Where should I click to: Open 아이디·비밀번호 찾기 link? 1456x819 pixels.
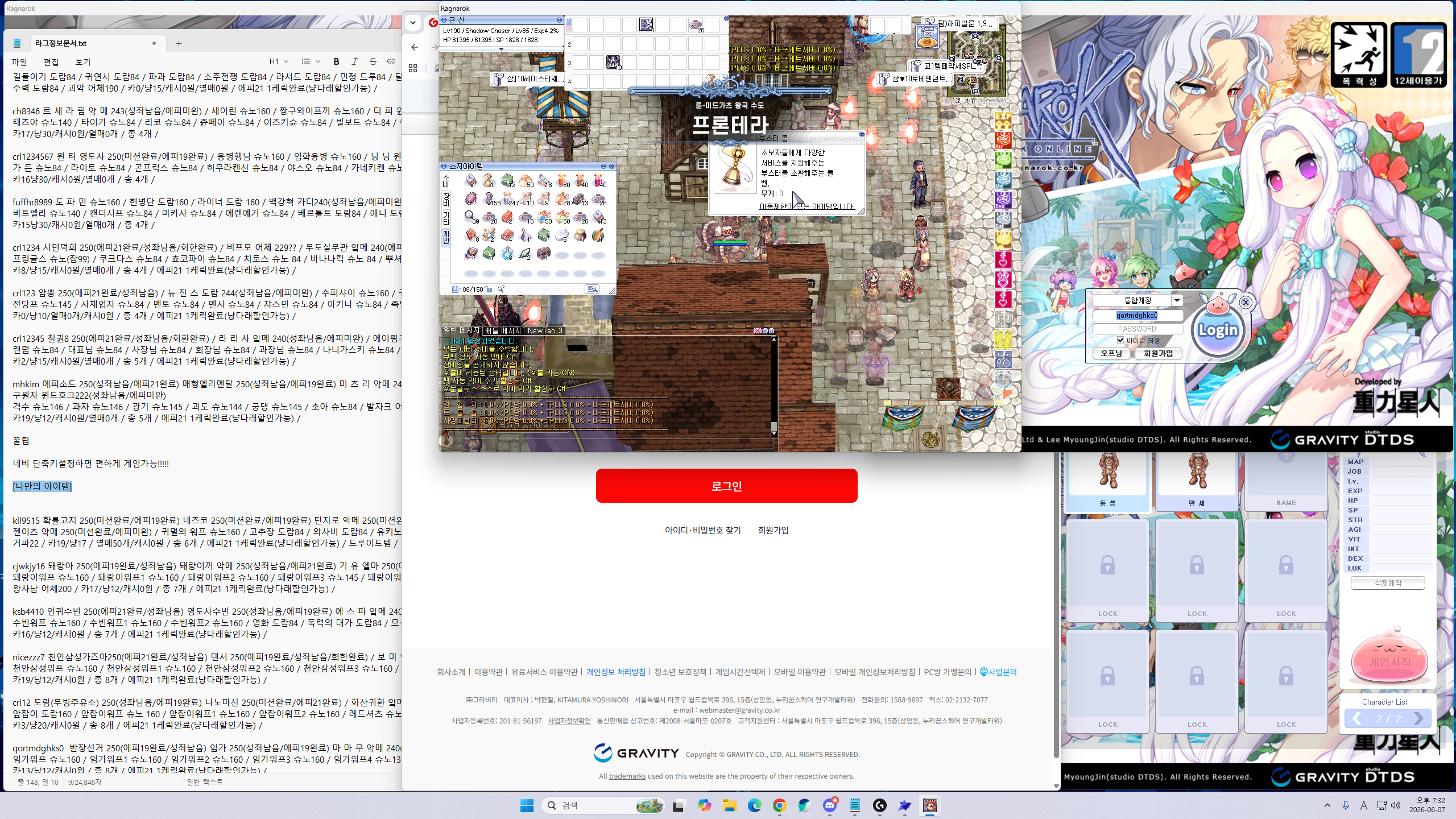(702, 530)
